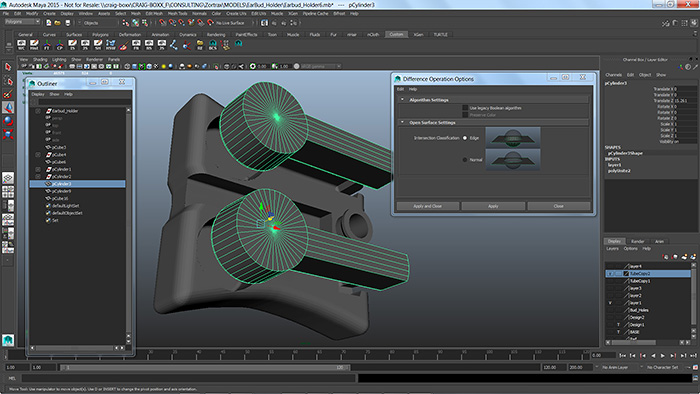Screen dimensions: 700x394
Task: Click the Save Scene icon
Action: point(67,23)
